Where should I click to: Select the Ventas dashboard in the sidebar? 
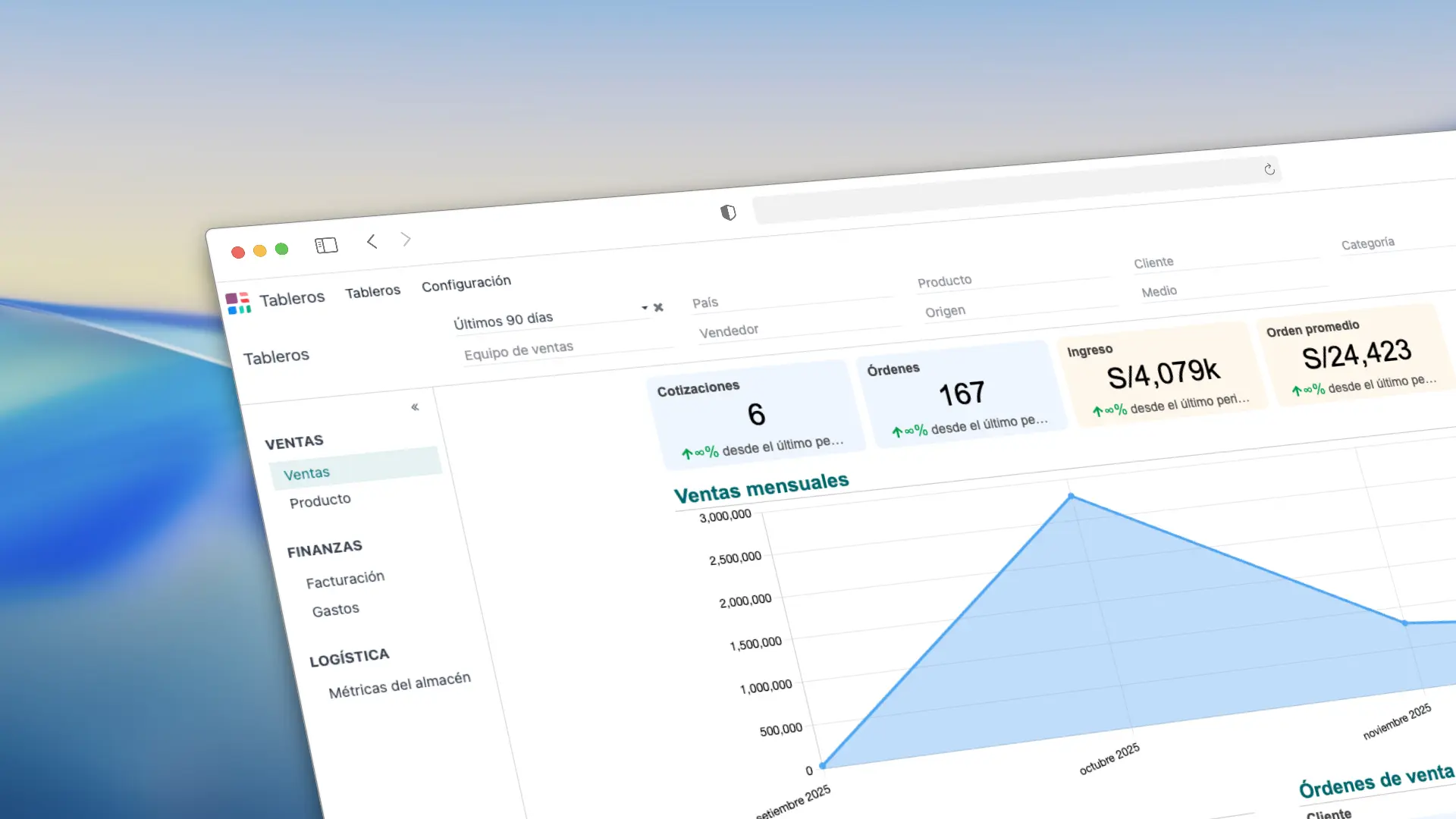click(x=306, y=472)
